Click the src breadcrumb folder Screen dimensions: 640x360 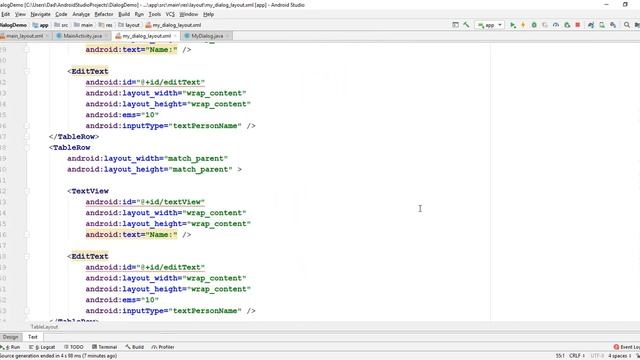pyautogui.click(x=61, y=25)
